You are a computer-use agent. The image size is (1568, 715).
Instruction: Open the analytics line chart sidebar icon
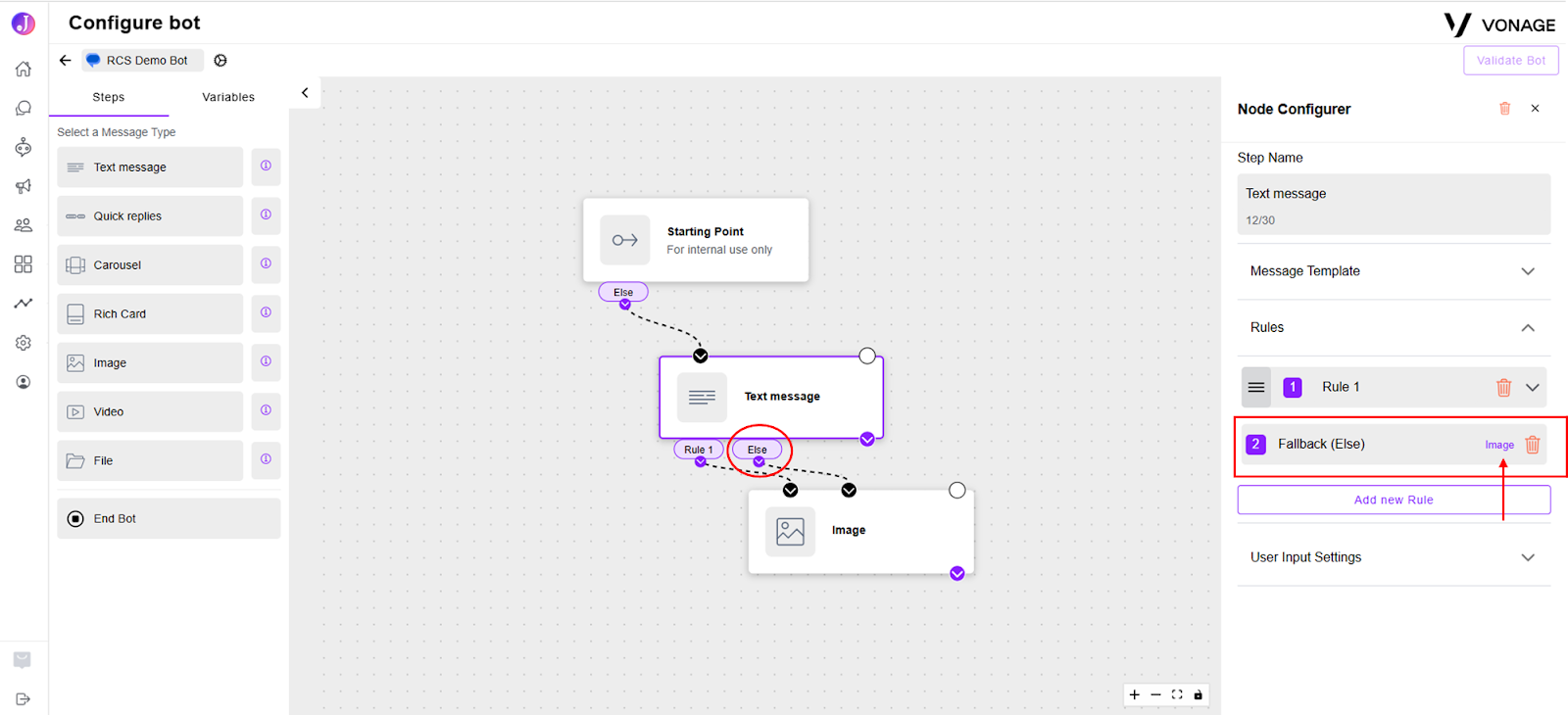point(24,304)
